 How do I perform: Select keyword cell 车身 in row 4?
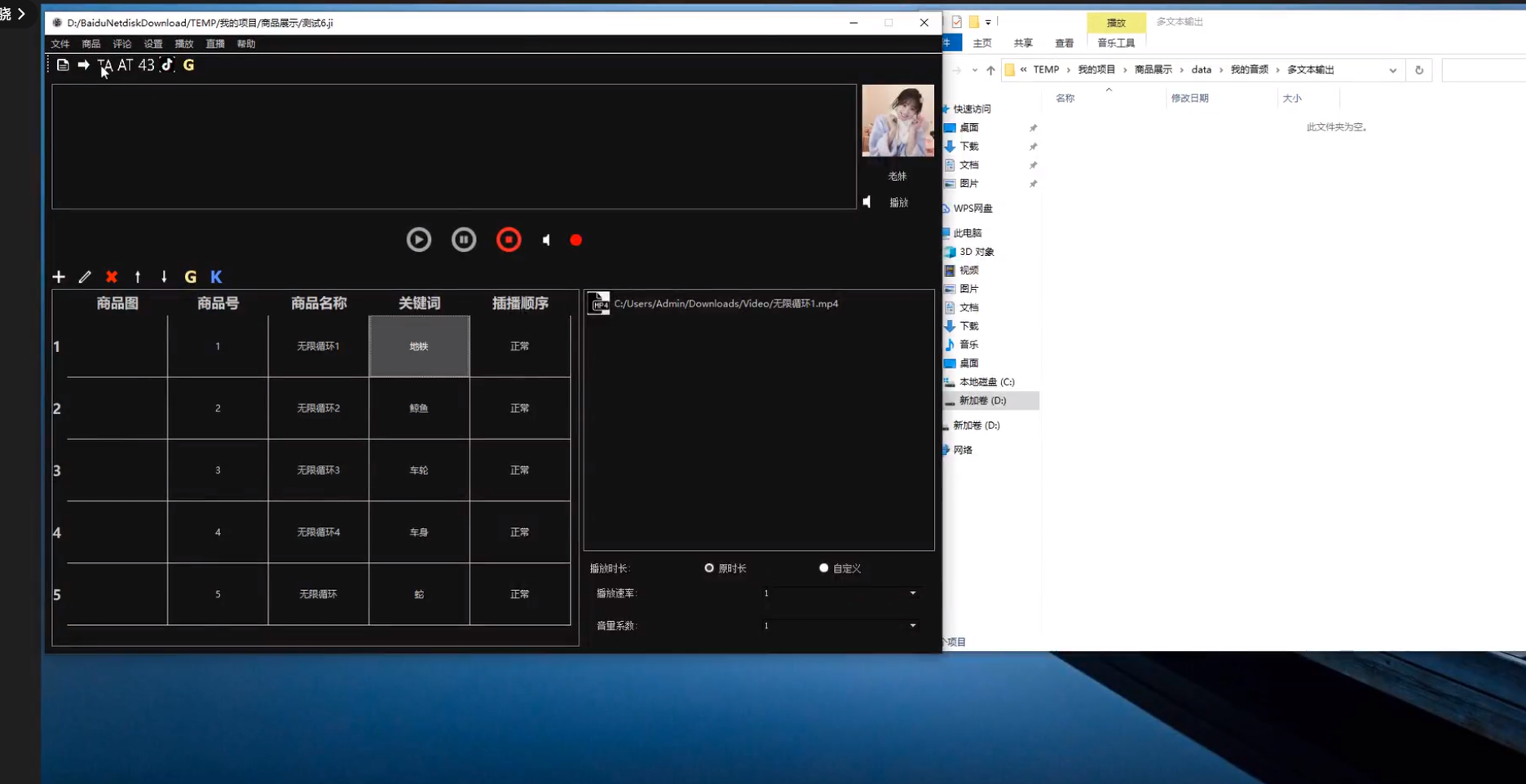[419, 532]
